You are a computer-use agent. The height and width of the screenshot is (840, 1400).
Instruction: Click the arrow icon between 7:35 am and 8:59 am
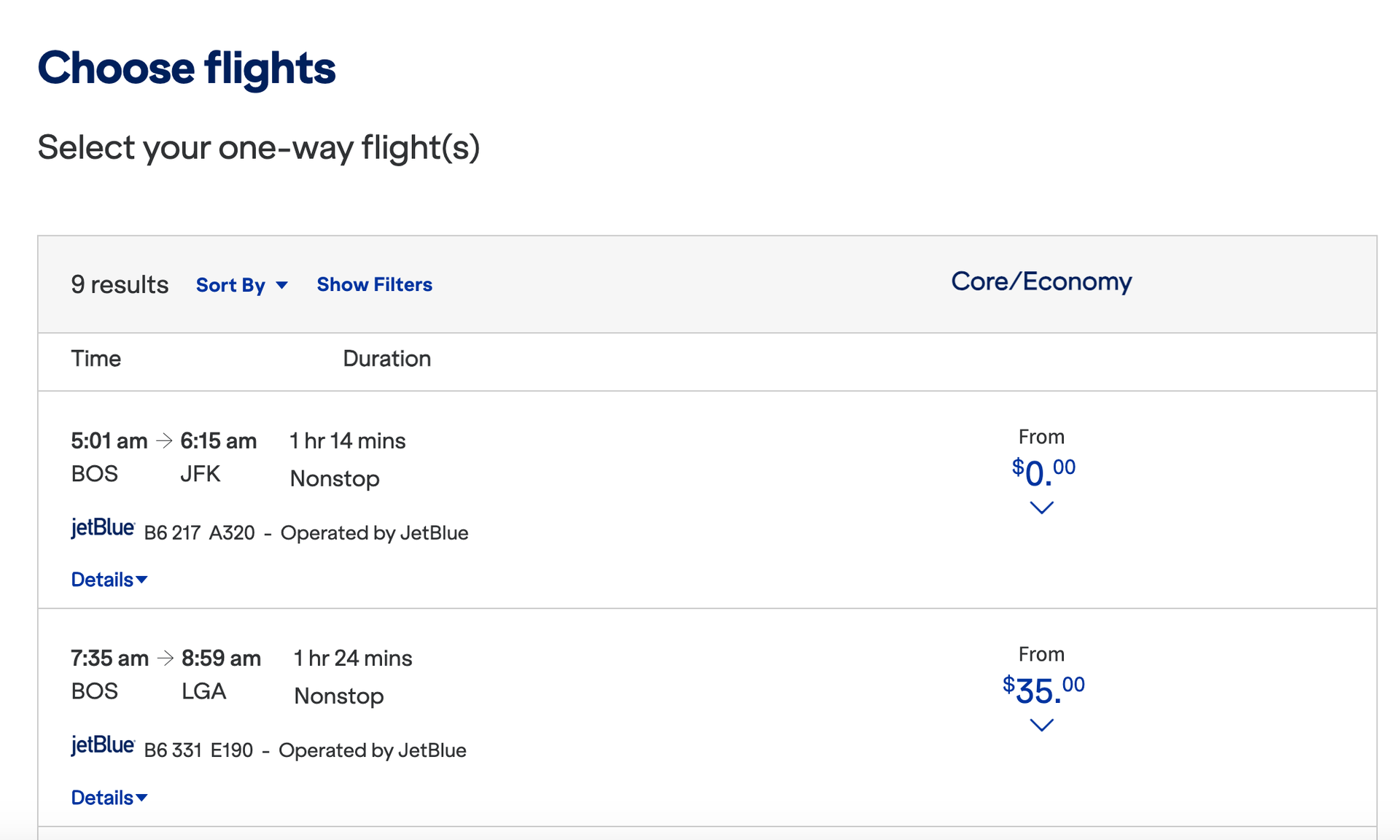point(166,657)
